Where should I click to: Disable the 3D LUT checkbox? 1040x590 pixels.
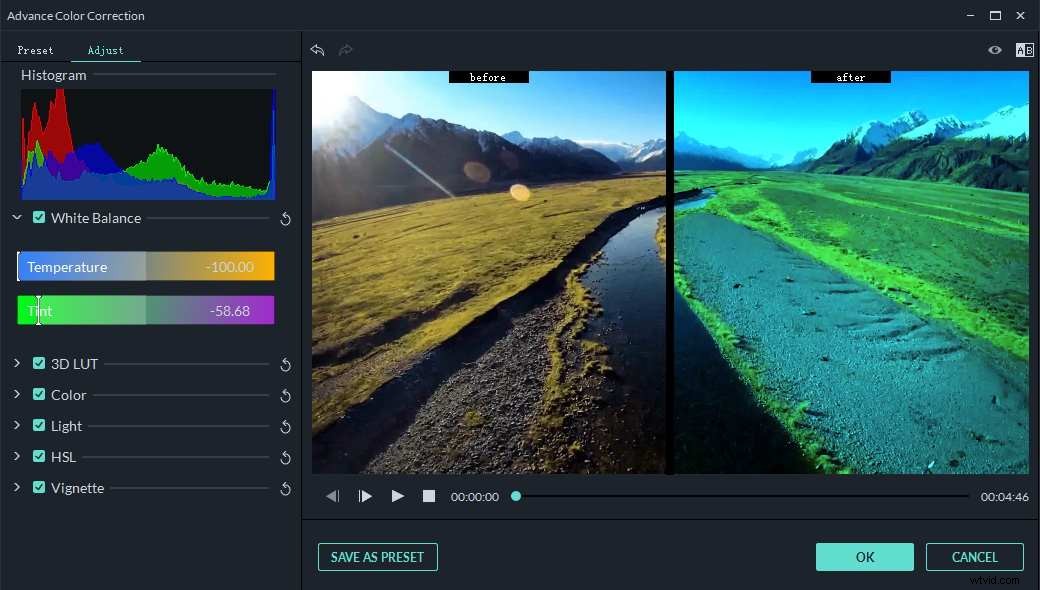pyautogui.click(x=39, y=364)
